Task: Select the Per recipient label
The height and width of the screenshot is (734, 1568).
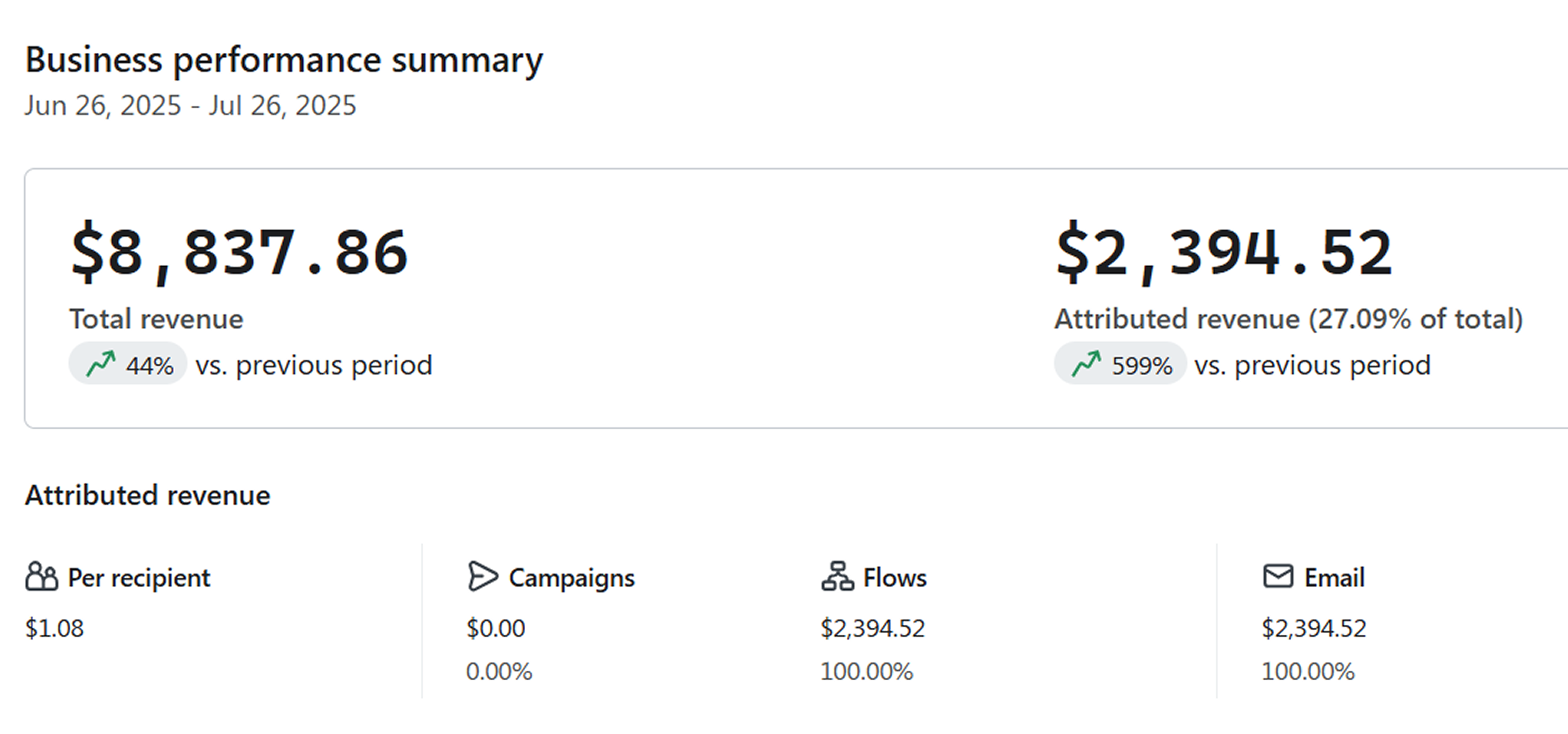Action: 139,578
